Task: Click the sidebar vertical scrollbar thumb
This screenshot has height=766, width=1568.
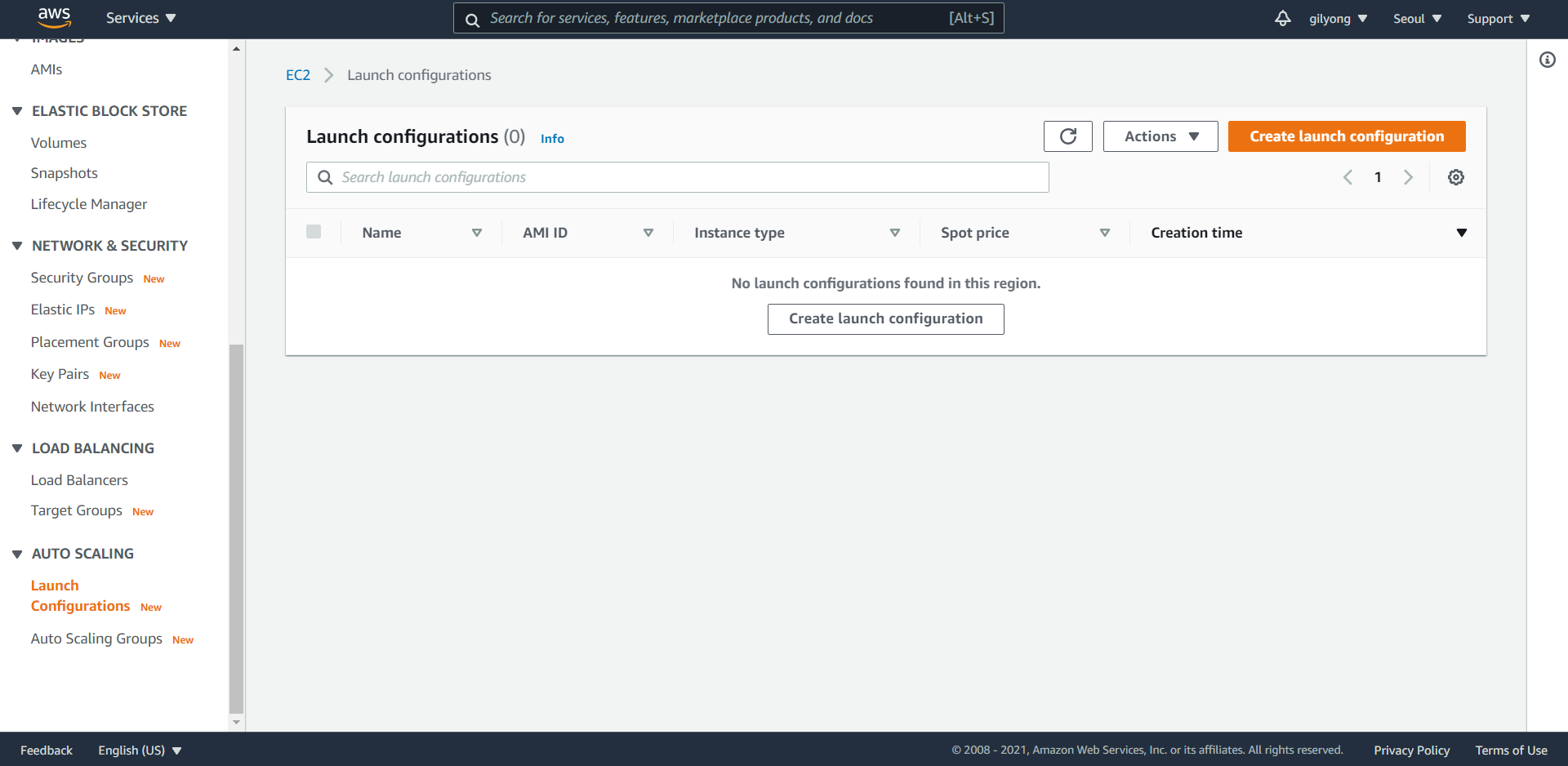Action: [237, 528]
